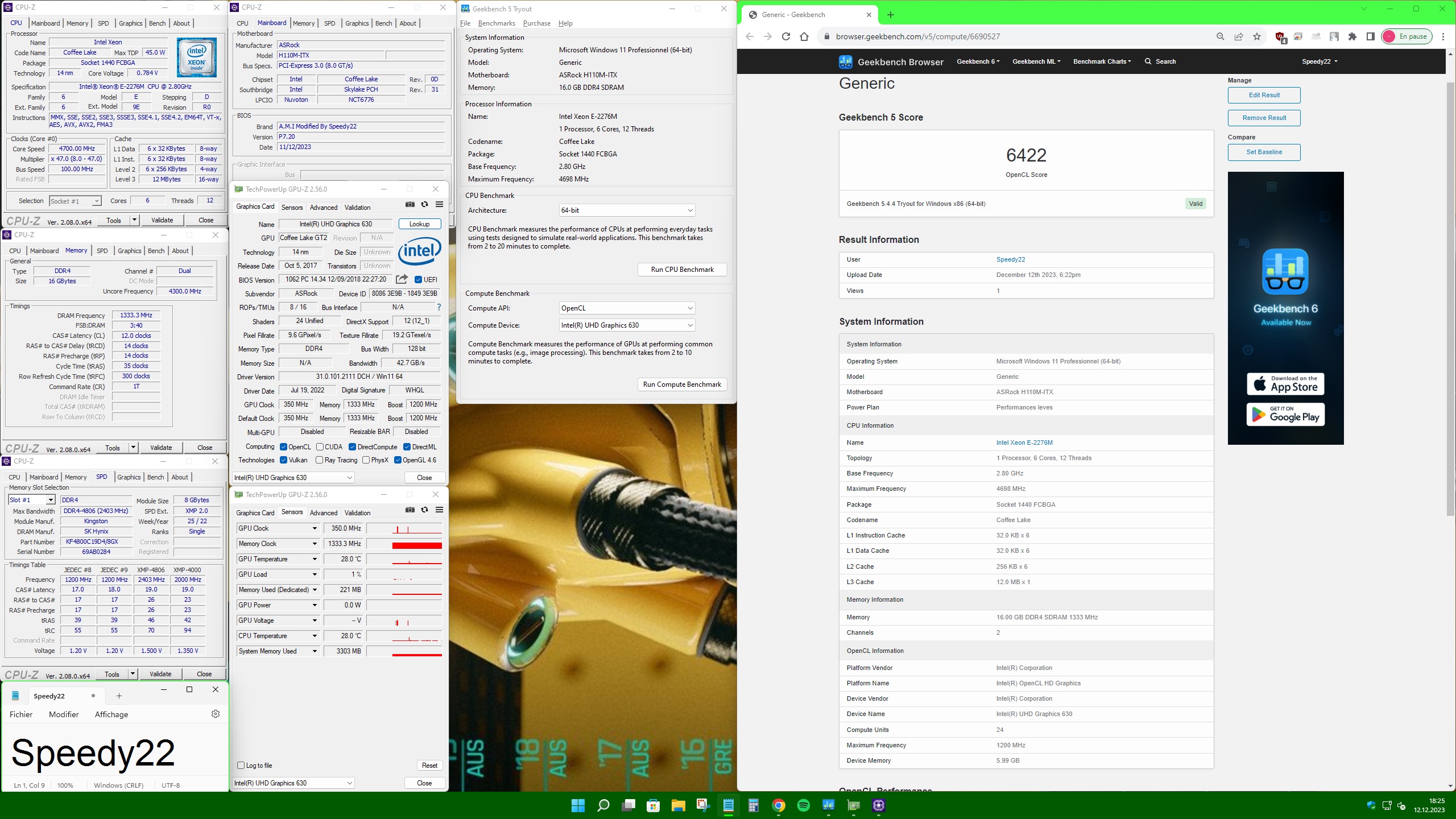The width and height of the screenshot is (1456, 819).
Task: Add a new Notepad tab with plus icon
Action: tap(119, 696)
